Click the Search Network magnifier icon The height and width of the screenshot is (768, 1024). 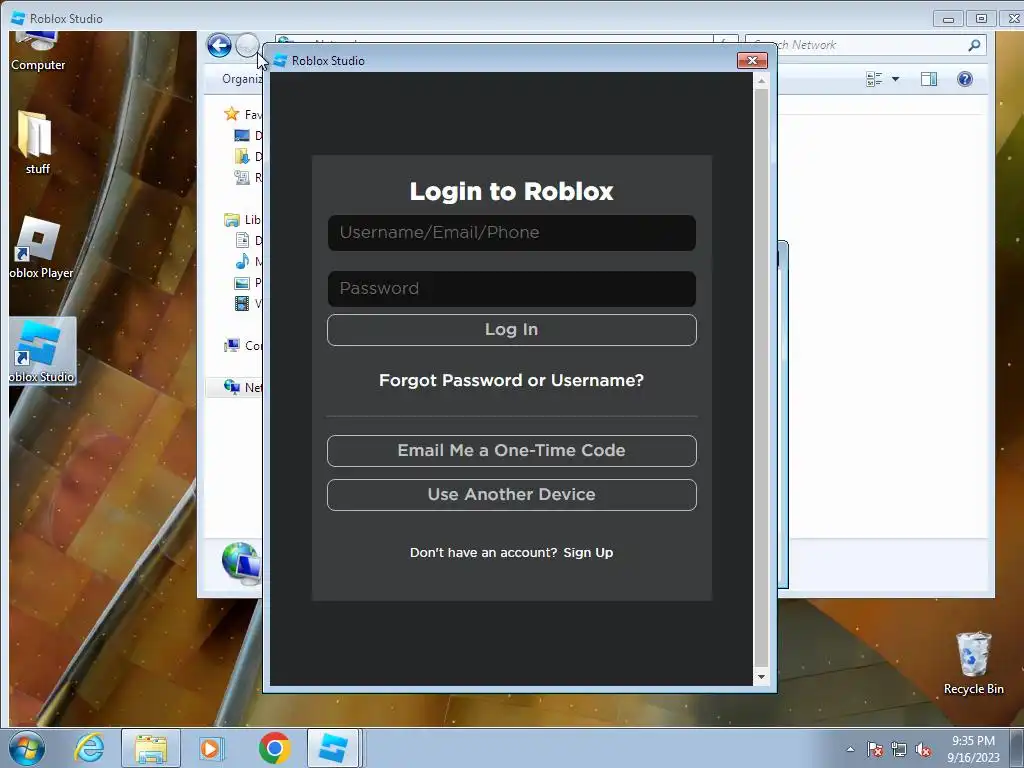[x=974, y=45]
